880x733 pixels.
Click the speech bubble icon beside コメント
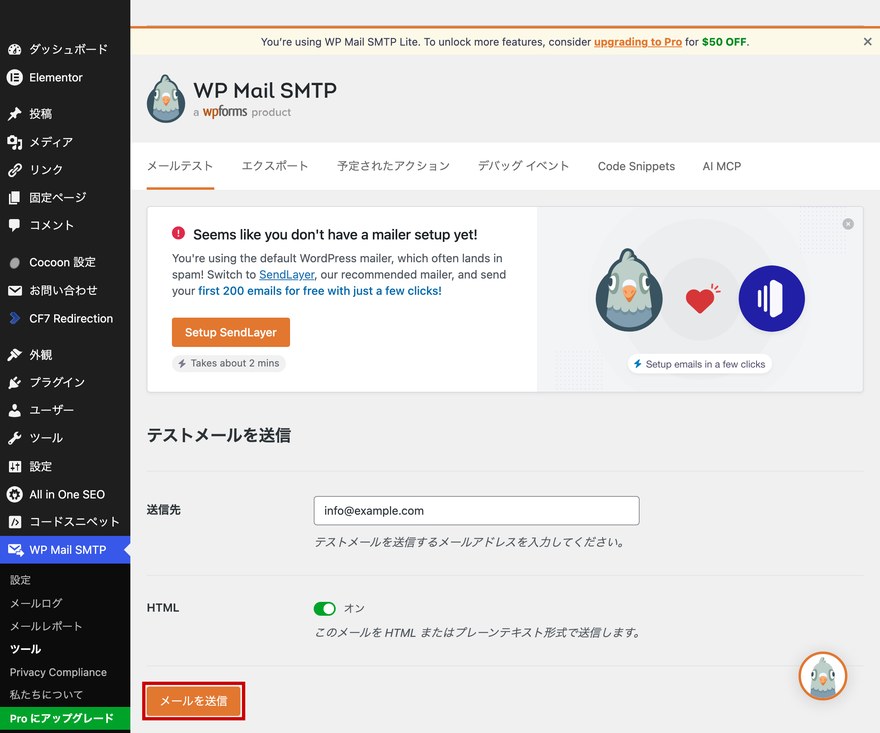click(15, 226)
